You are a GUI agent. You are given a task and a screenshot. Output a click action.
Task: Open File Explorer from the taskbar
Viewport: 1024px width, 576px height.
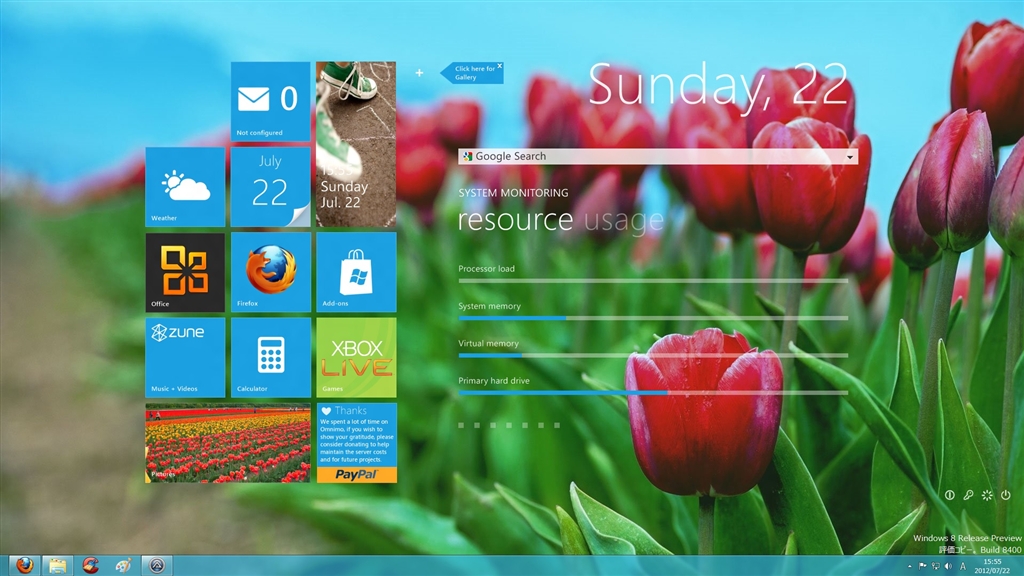pyautogui.click(x=57, y=565)
